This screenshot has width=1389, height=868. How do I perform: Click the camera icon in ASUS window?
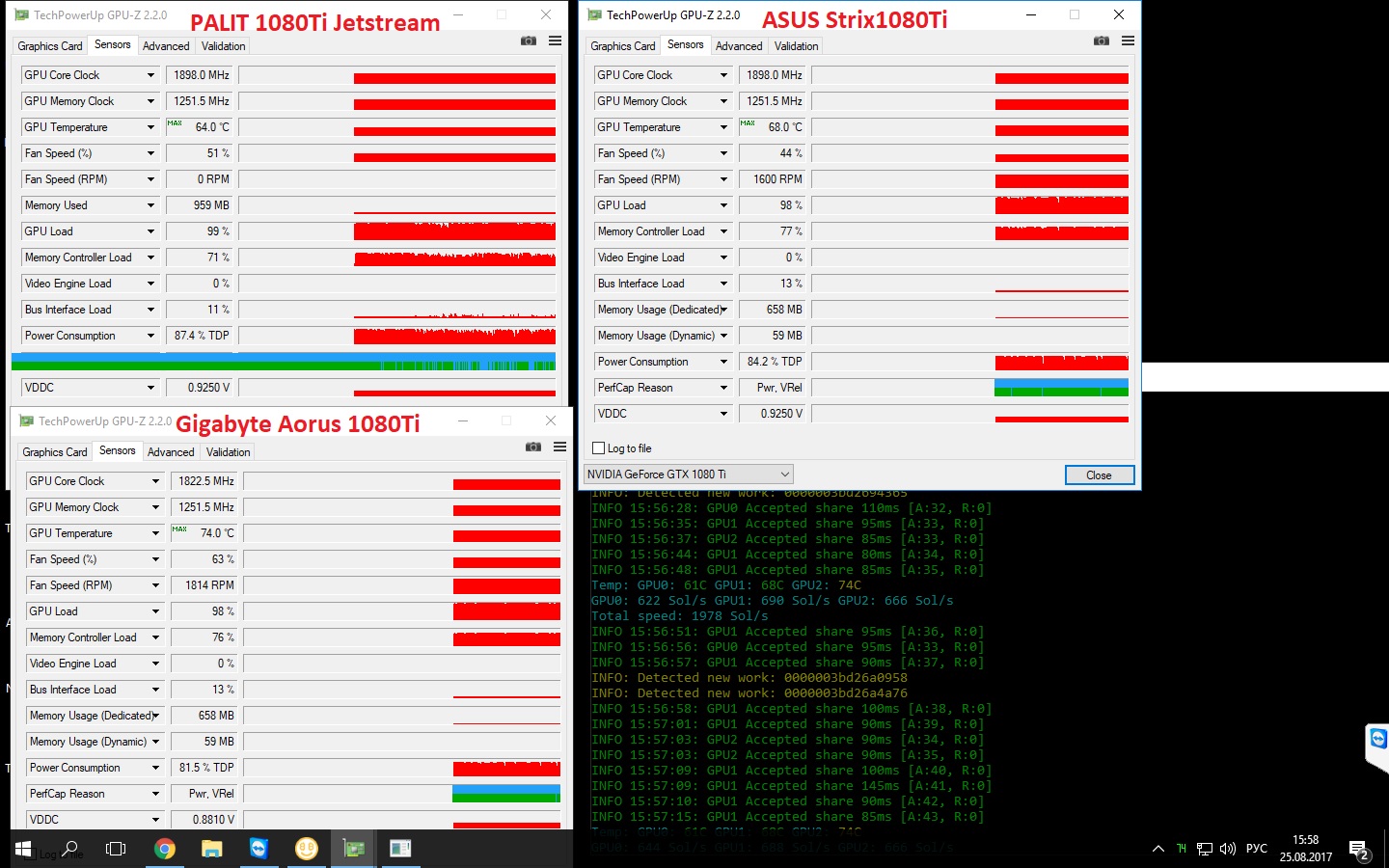pos(1102,41)
